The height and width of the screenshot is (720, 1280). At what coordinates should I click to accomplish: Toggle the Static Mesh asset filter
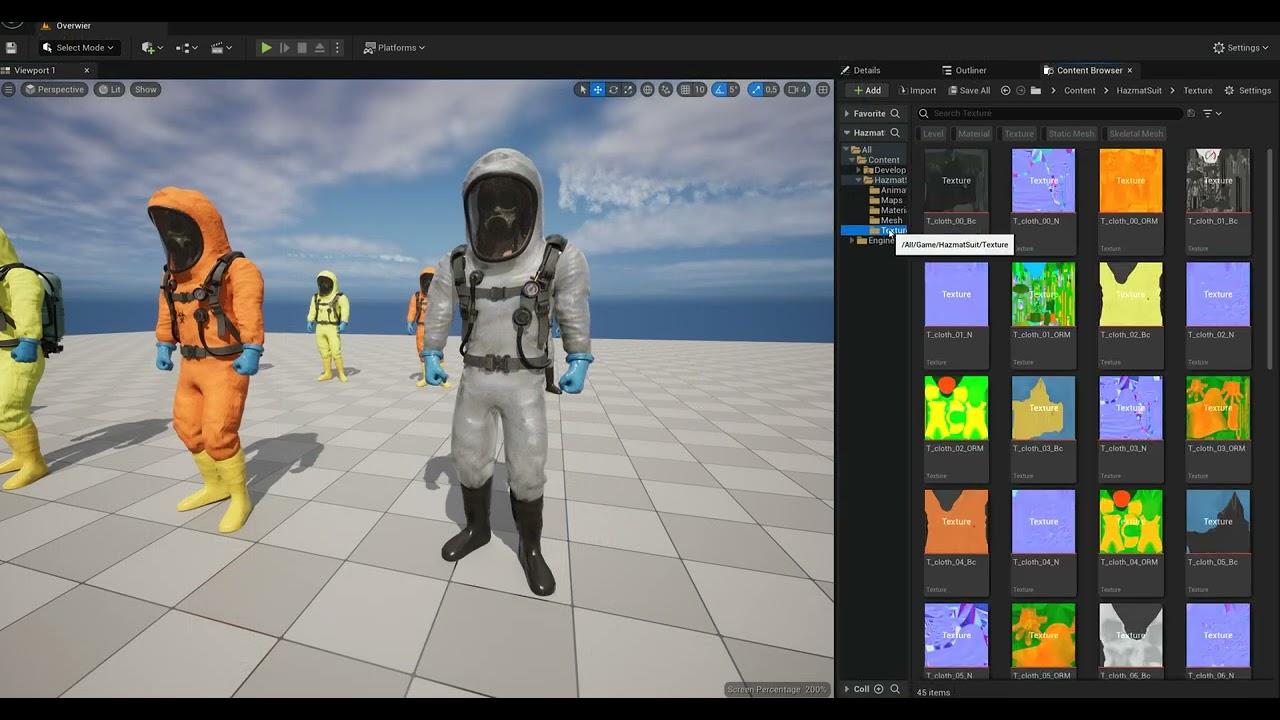(x=1071, y=133)
